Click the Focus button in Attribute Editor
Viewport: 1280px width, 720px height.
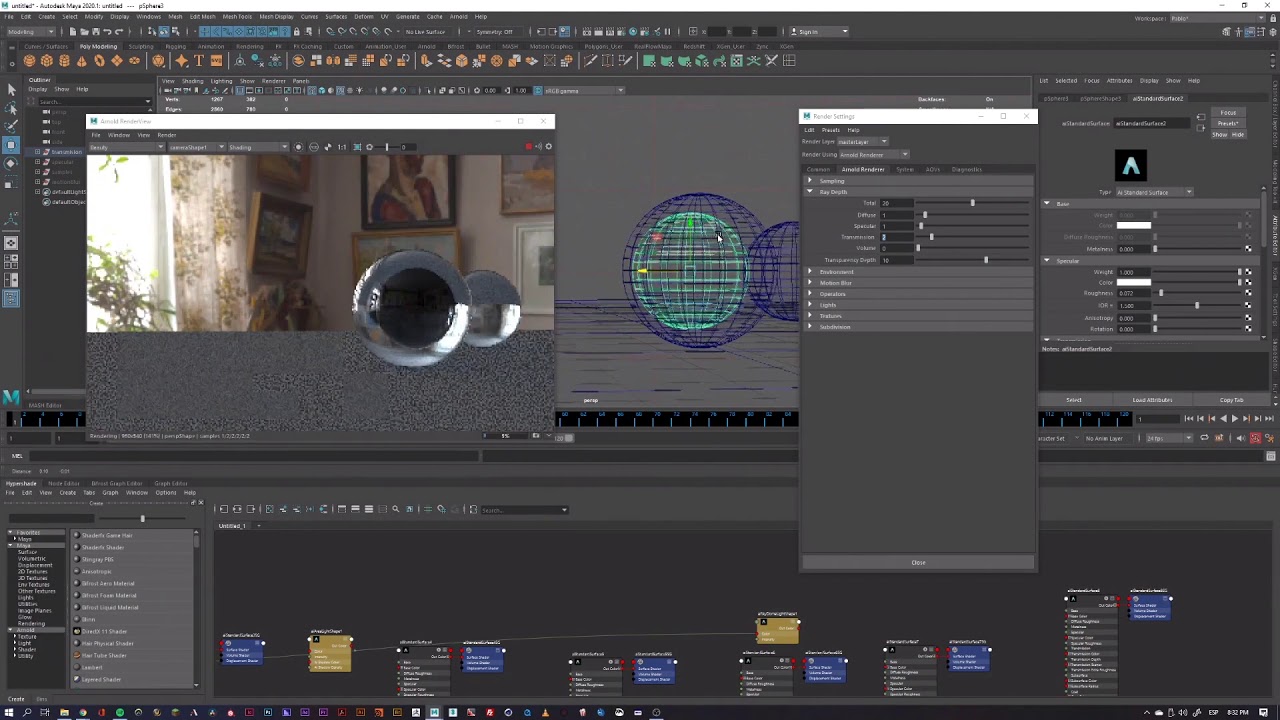coord(1228,114)
